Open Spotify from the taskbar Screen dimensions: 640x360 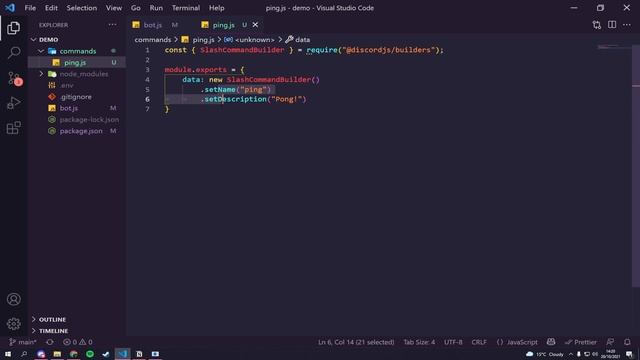pos(90,354)
